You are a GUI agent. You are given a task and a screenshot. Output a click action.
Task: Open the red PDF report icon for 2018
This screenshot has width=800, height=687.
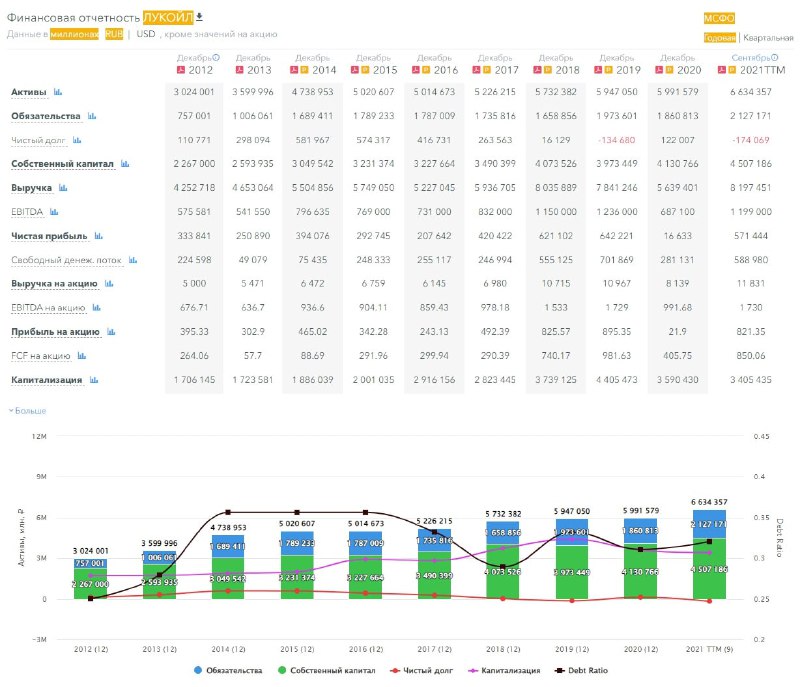(x=537, y=69)
